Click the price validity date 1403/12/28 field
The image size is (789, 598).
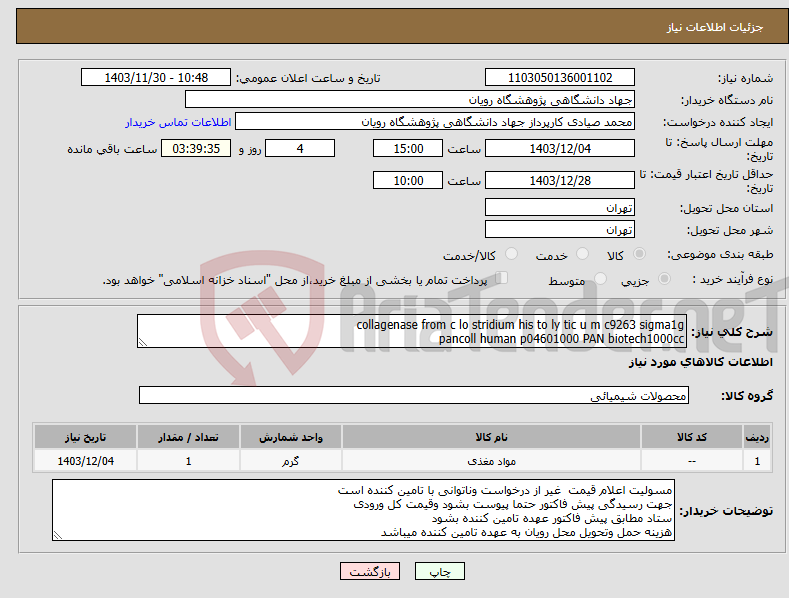click(560, 180)
